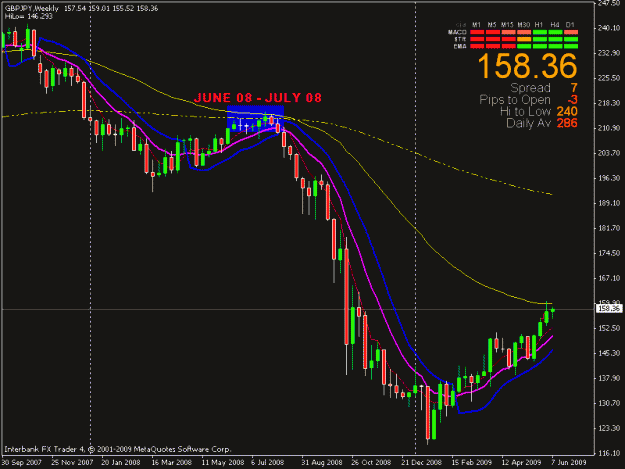Click the large orange 158.36 price display
Viewport: 625px width, 469px height.
pyautogui.click(x=527, y=66)
